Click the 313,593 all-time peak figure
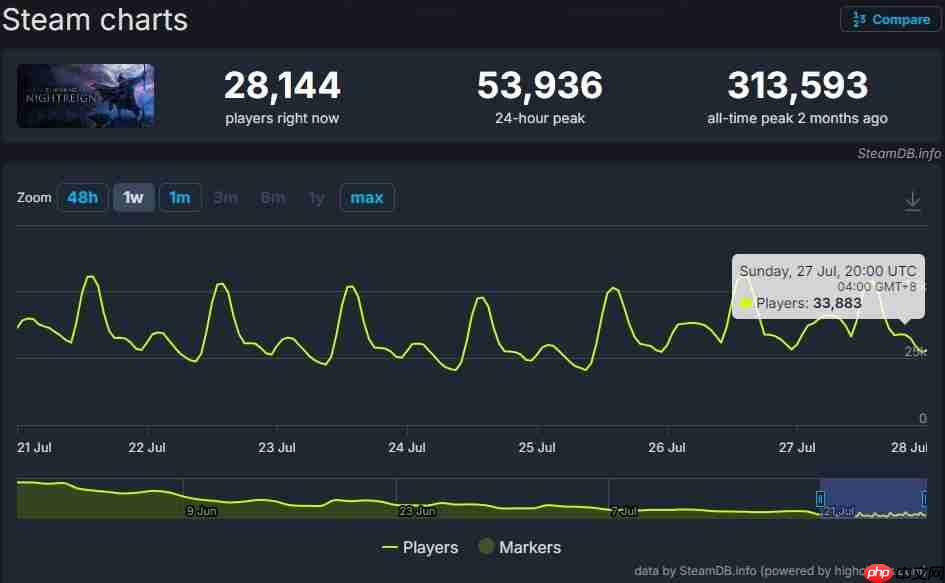Image resolution: width=945 pixels, height=583 pixels. (797, 85)
